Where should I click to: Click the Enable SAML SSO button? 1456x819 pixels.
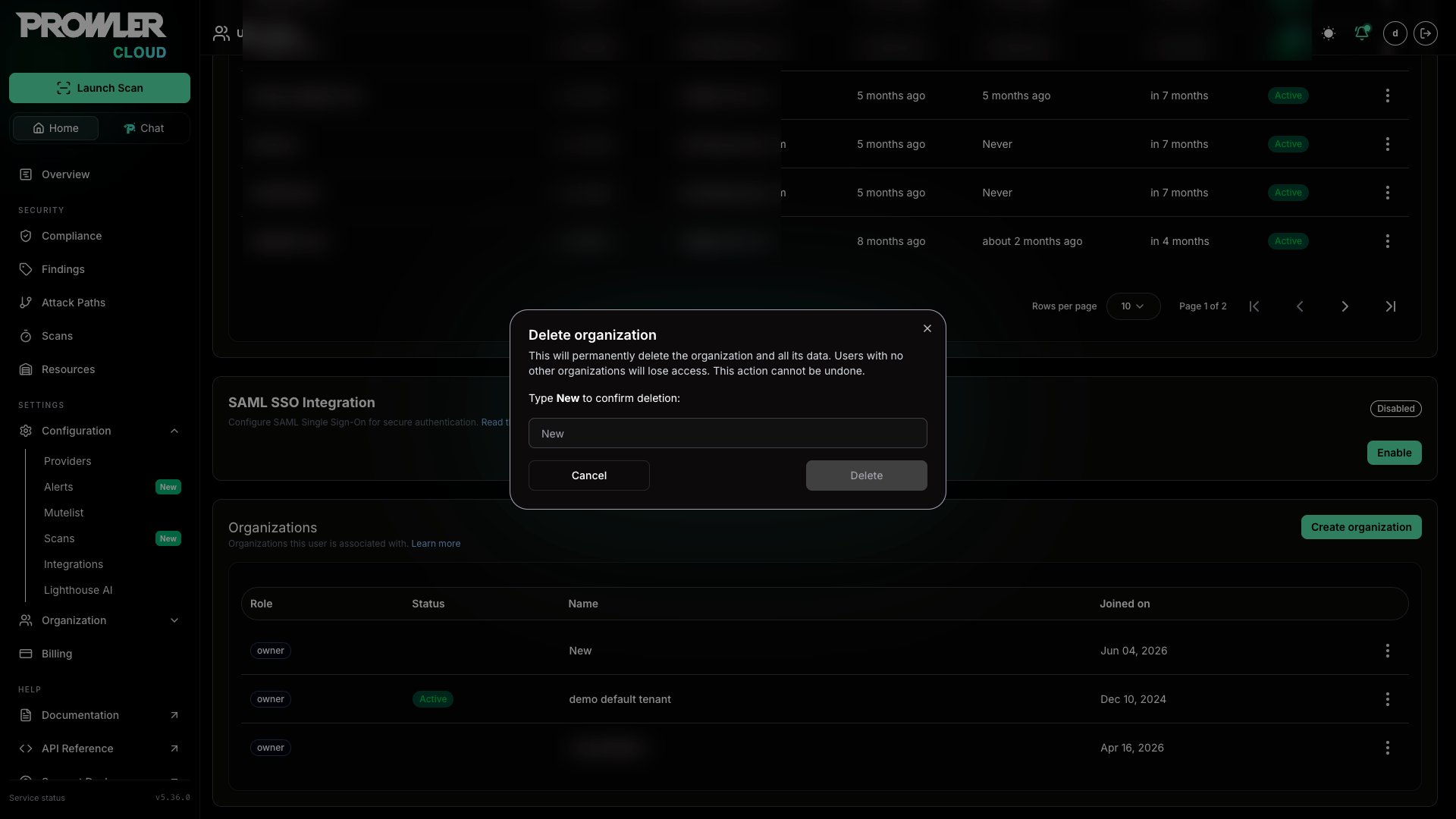coord(1394,453)
